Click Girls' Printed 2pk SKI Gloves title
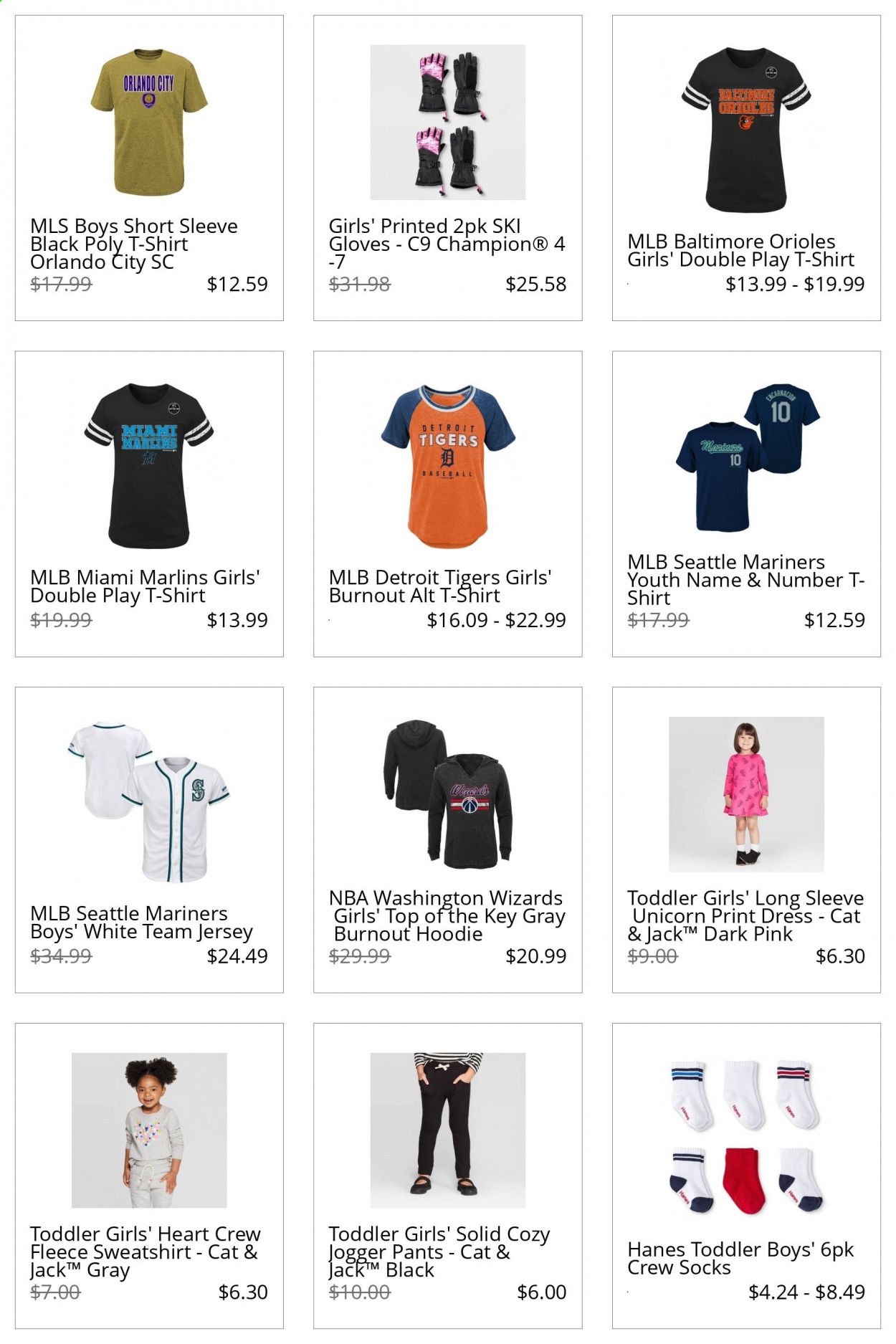 tap(447, 244)
